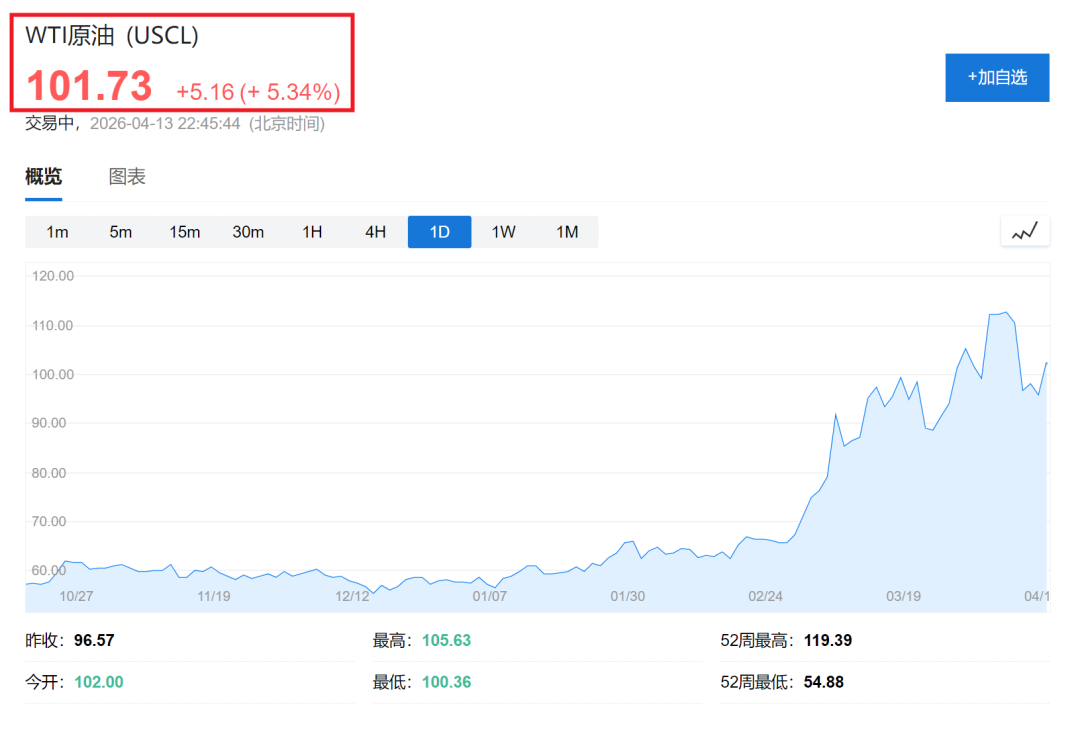
Task: Click the 52周最高 value 119.39
Action: point(828,640)
